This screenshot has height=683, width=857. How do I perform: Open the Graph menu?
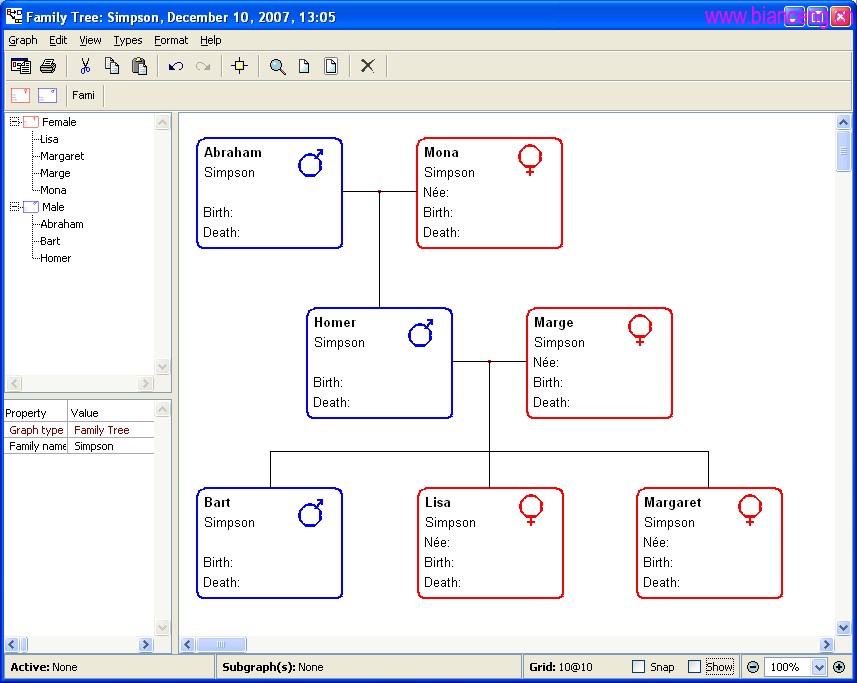23,40
